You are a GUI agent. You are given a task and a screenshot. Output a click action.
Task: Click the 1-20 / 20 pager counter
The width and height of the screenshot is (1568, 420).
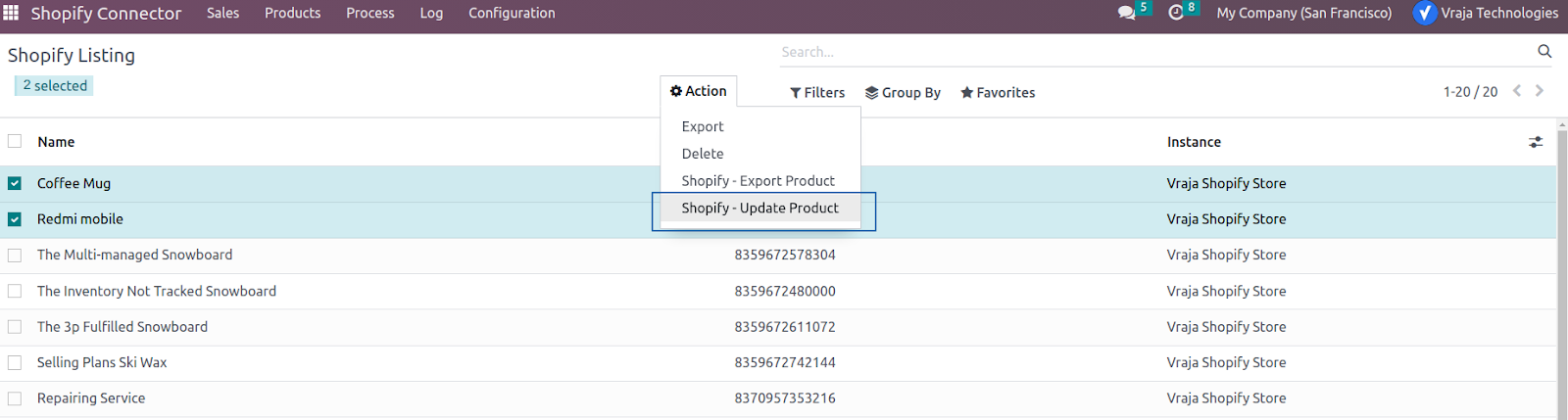[x=1470, y=91]
